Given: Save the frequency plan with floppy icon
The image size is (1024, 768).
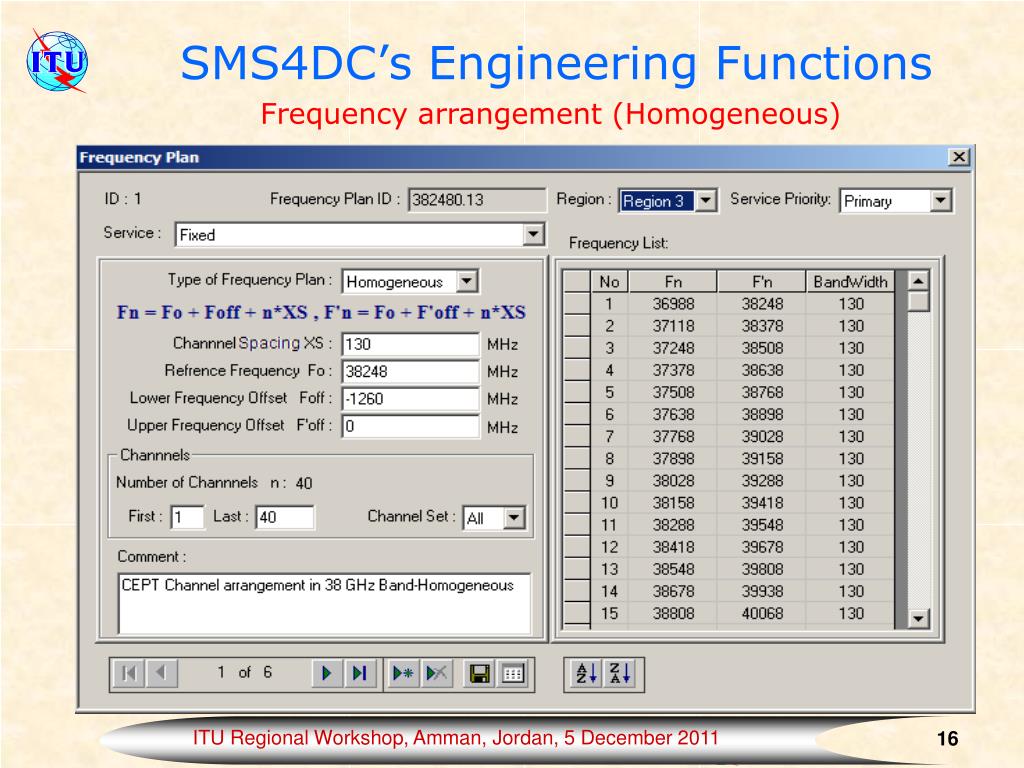Looking at the screenshot, I should tap(480, 673).
